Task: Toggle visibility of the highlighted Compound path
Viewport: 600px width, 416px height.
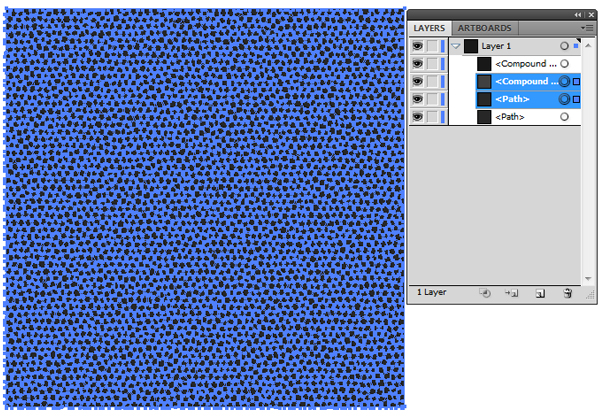Action: (417, 81)
